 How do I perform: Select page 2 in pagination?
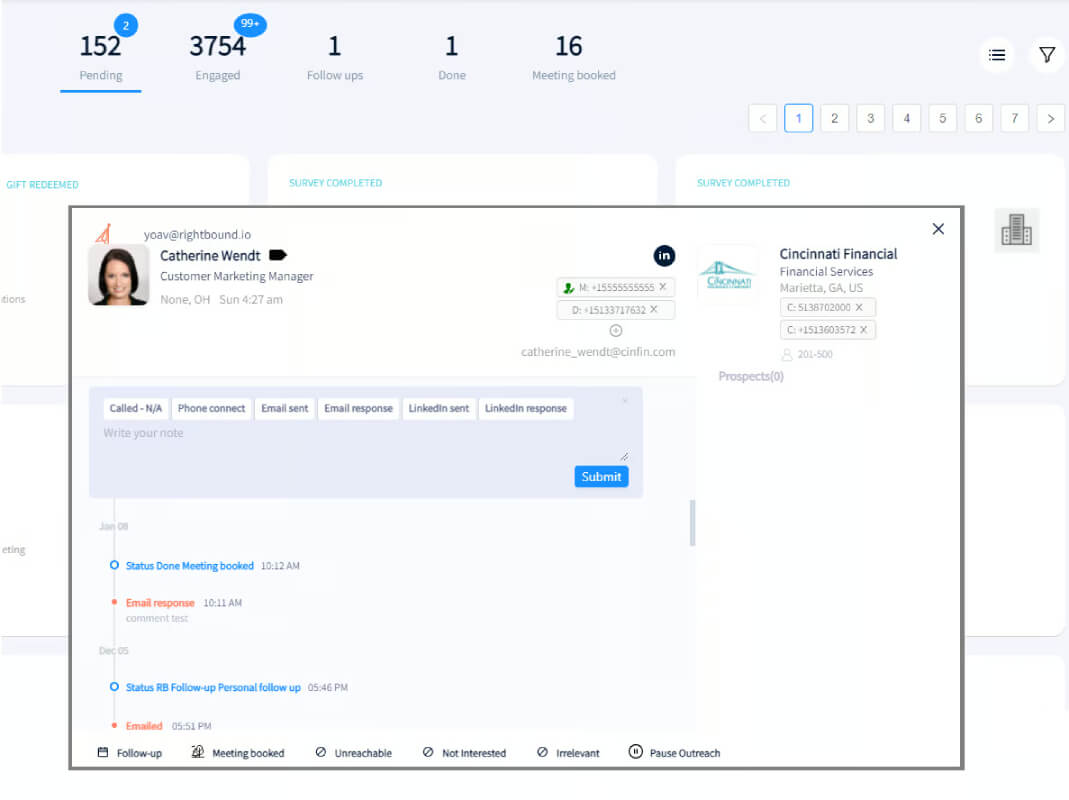pyautogui.click(x=834, y=119)
